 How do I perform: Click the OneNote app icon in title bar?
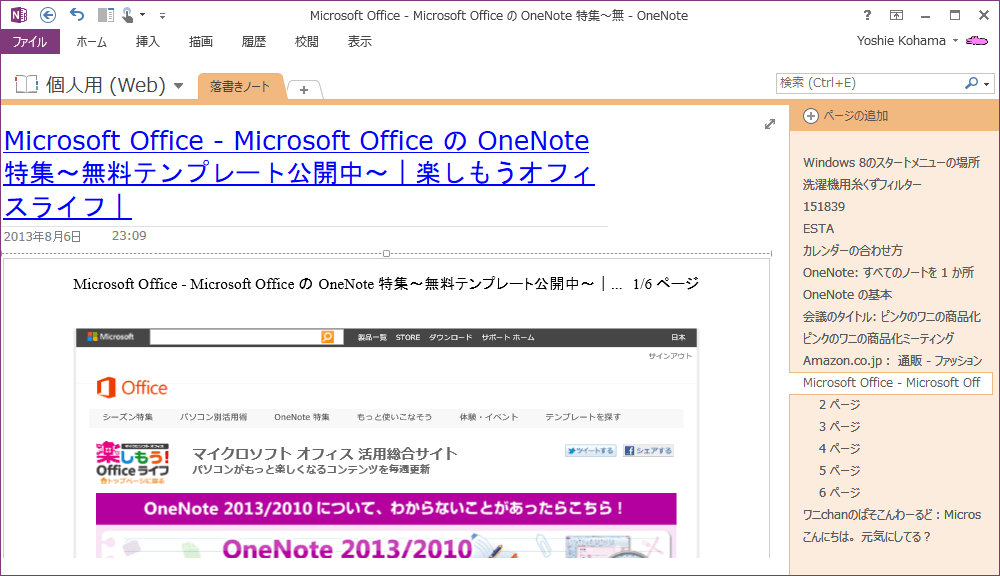(x=18, y=15)
